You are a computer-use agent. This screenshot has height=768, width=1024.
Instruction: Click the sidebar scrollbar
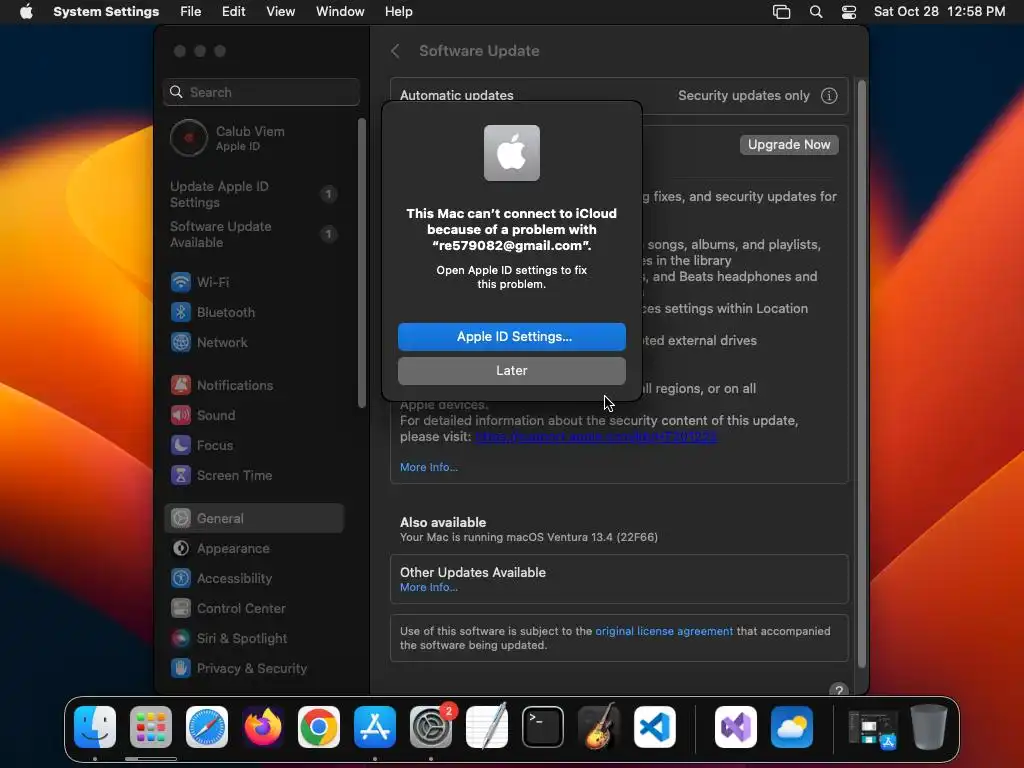(362, 263)
